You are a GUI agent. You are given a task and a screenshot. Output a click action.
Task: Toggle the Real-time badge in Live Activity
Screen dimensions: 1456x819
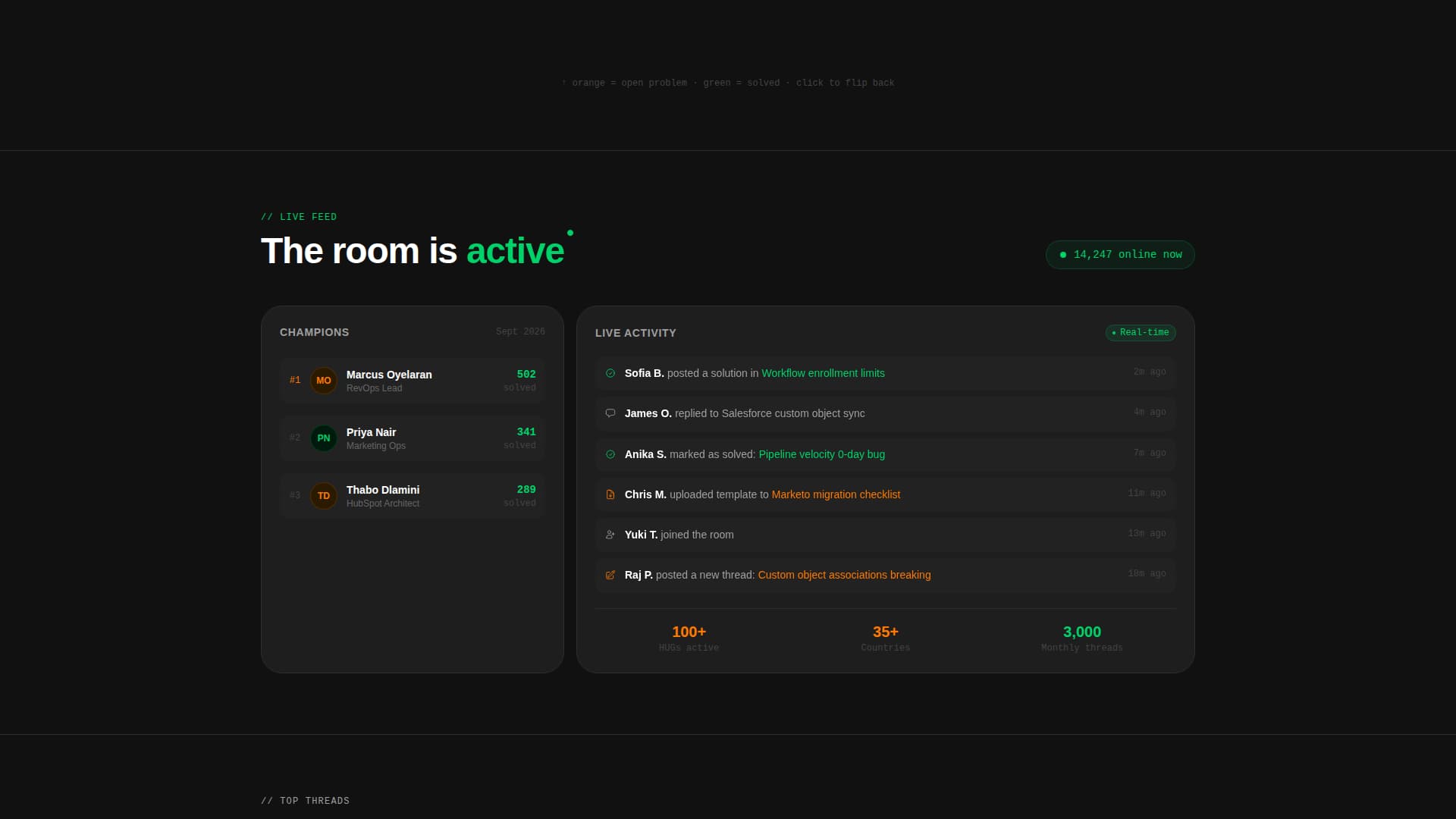pyautogui.click(x=1141, y=332)
